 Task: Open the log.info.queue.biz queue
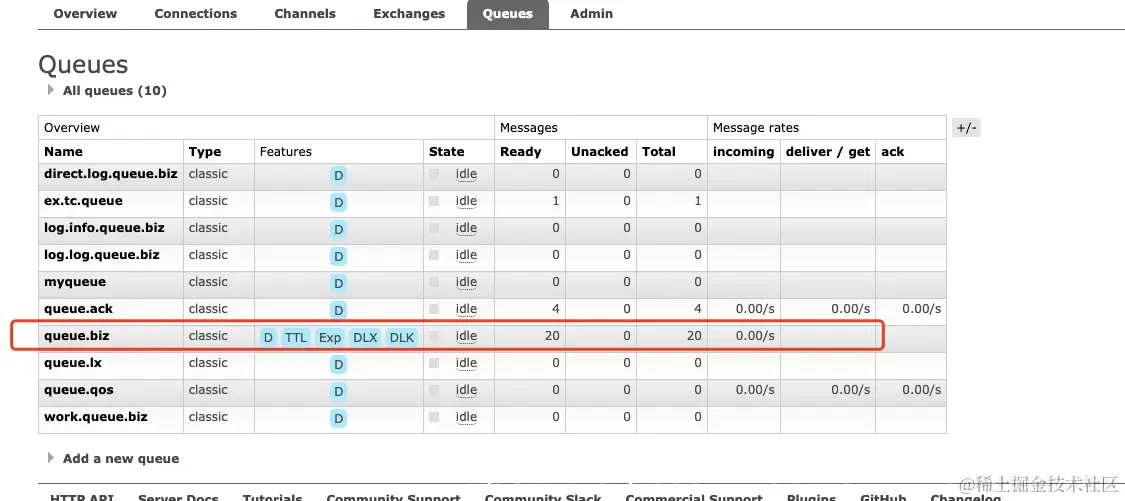point(104,228)
